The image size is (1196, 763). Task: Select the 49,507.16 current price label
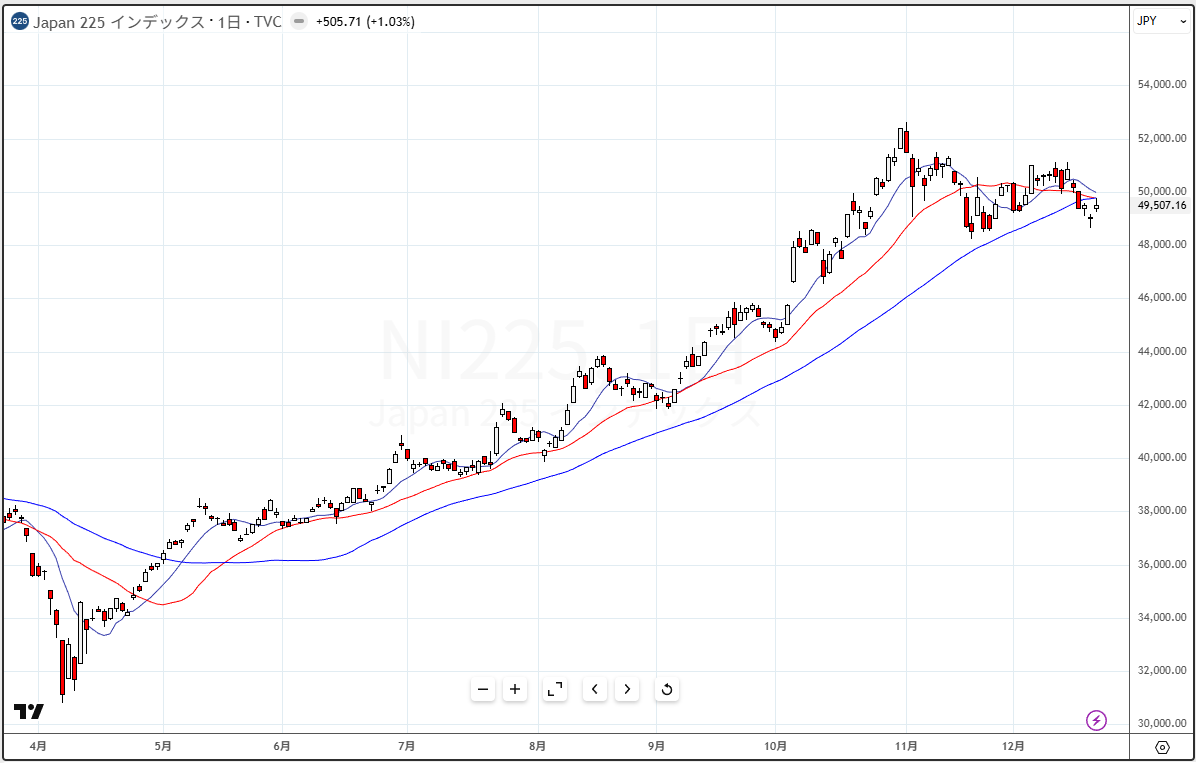point(1162,206)
